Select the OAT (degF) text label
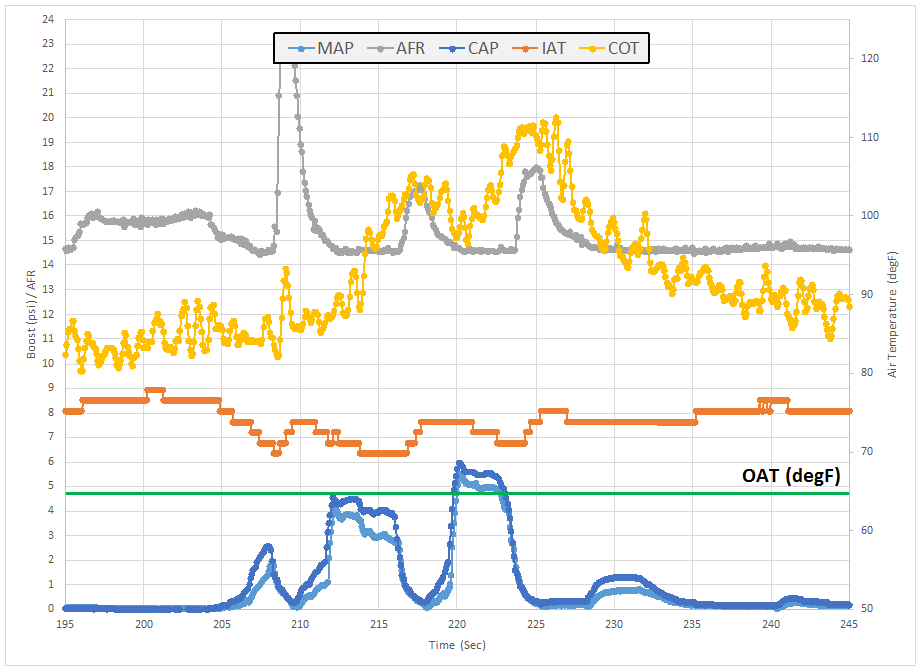This screenshot has width=920, height=671. (791, 475)
